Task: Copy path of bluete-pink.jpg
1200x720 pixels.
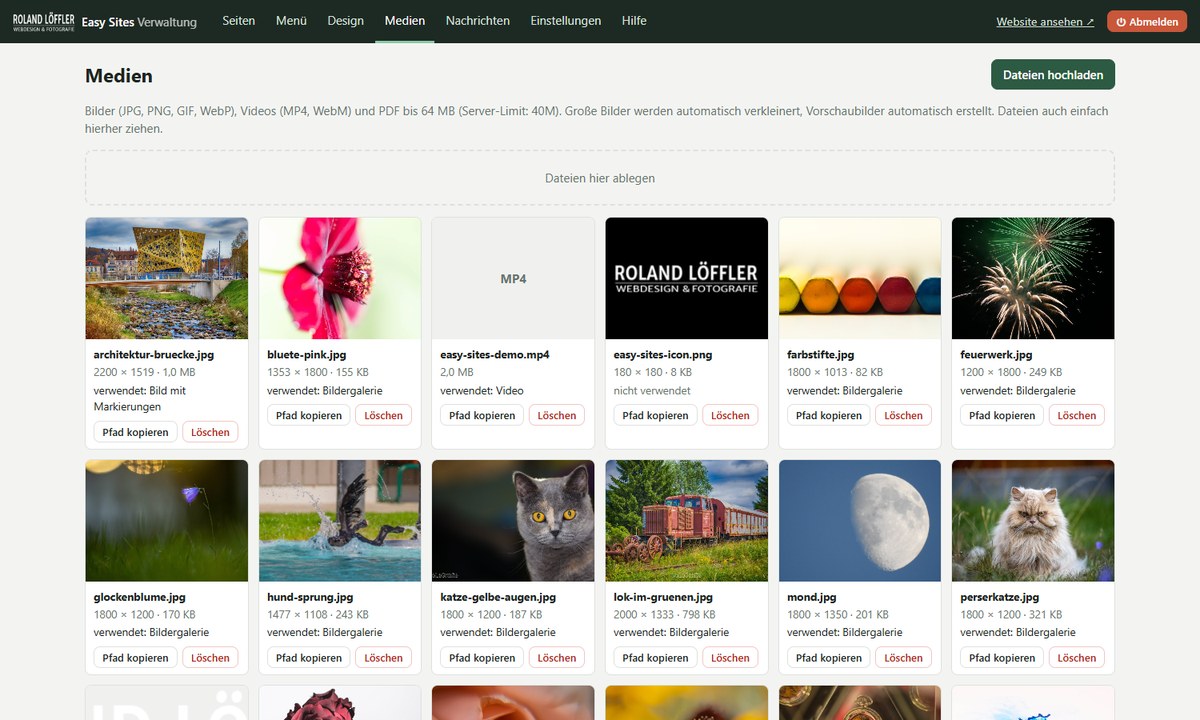Action: point(309,415)
